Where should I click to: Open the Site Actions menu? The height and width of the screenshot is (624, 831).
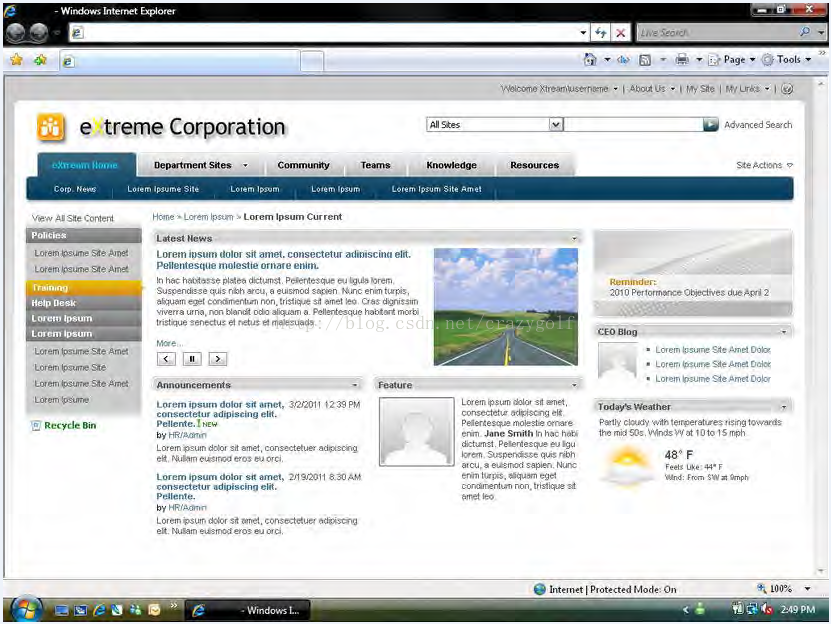click(764, 165)
